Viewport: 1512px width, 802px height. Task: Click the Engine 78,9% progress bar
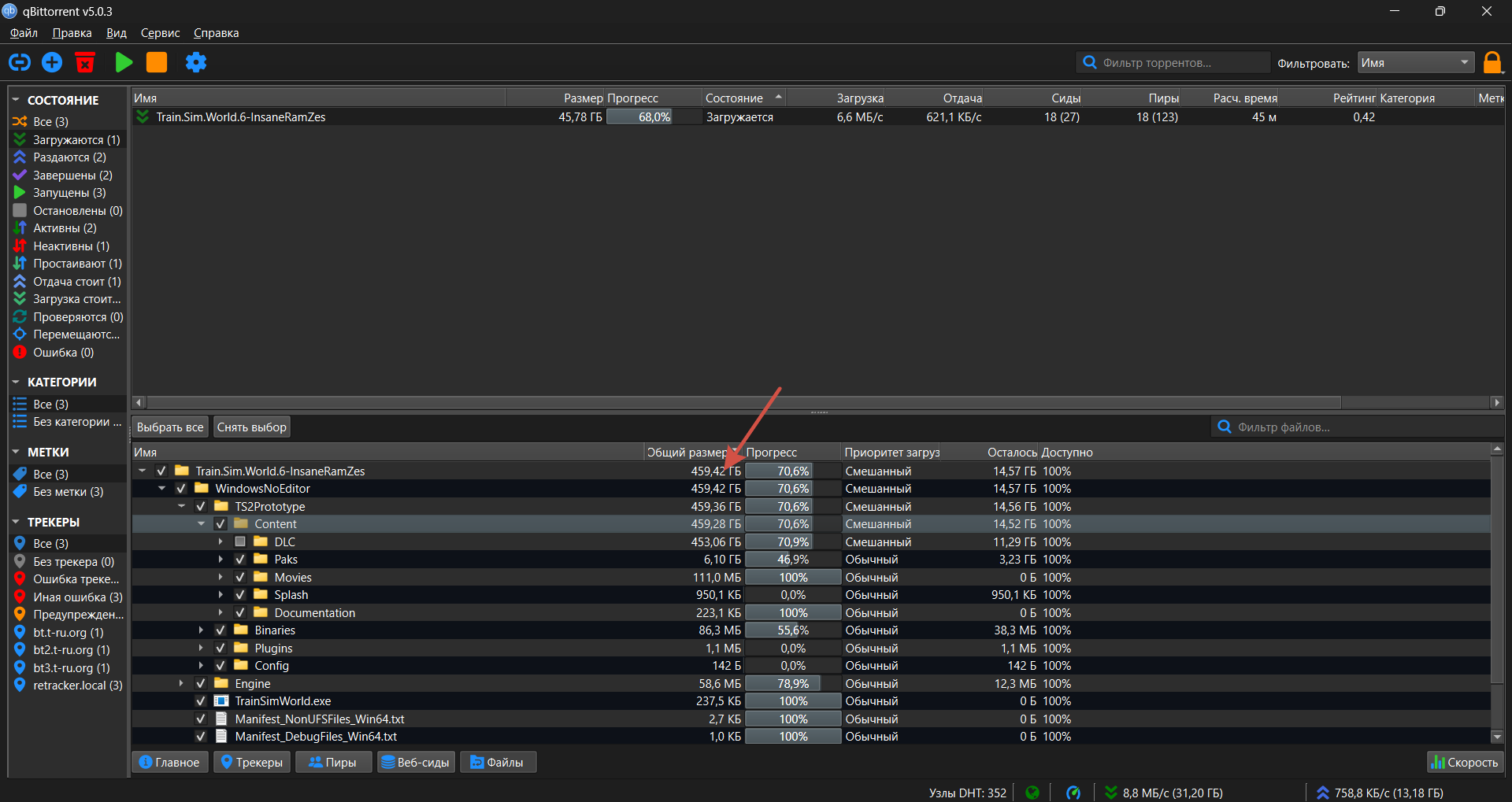point(793,684)
